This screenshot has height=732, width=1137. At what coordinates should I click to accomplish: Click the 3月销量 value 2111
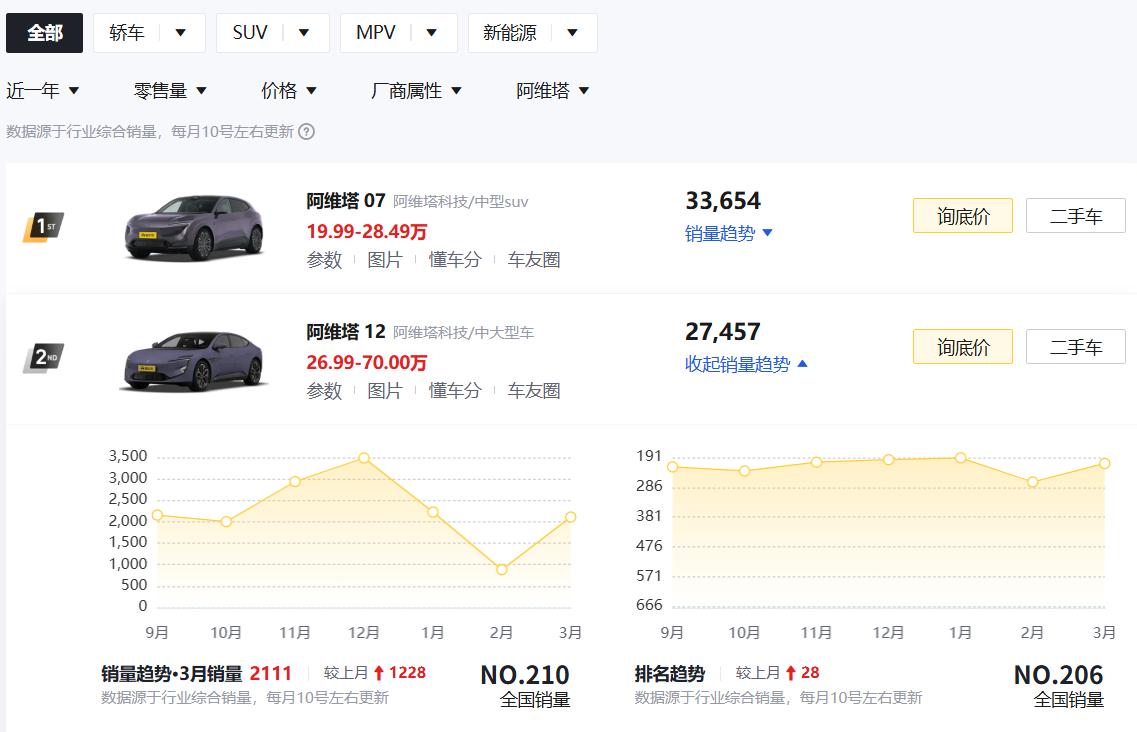(270, 673)
